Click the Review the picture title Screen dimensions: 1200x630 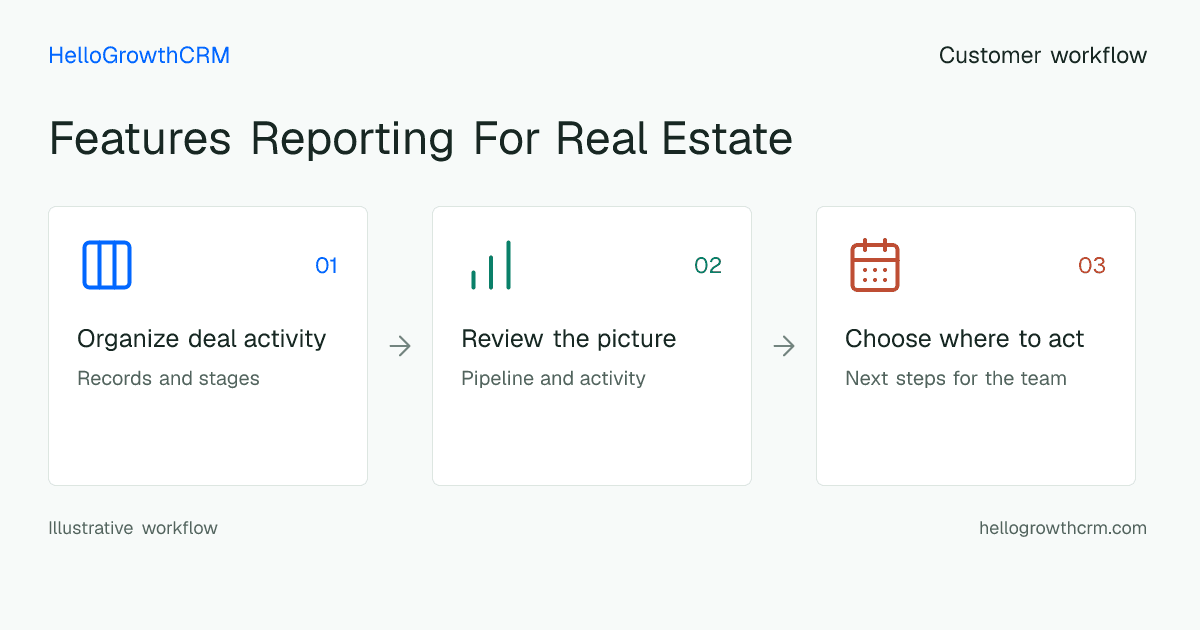coord(569,339)
